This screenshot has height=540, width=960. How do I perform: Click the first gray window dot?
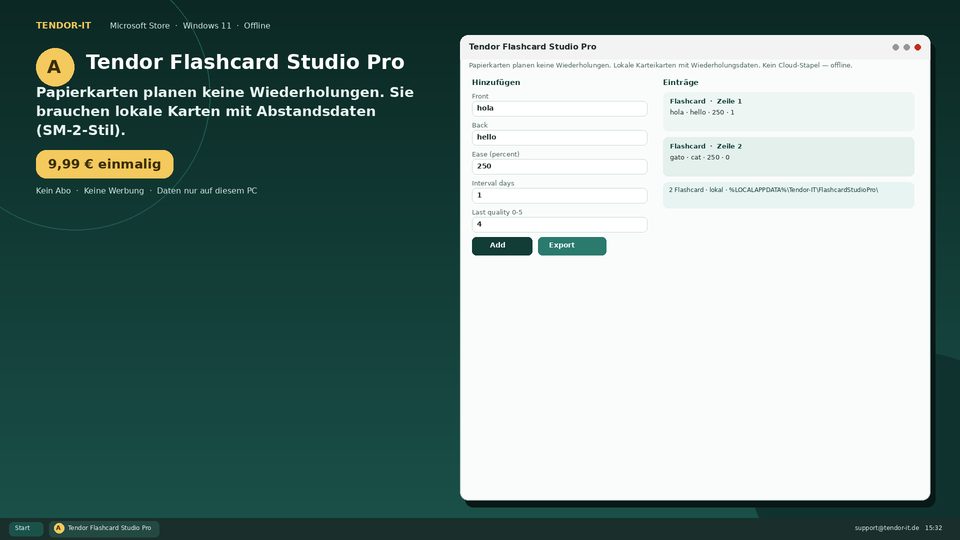click(x=895, y=47)
